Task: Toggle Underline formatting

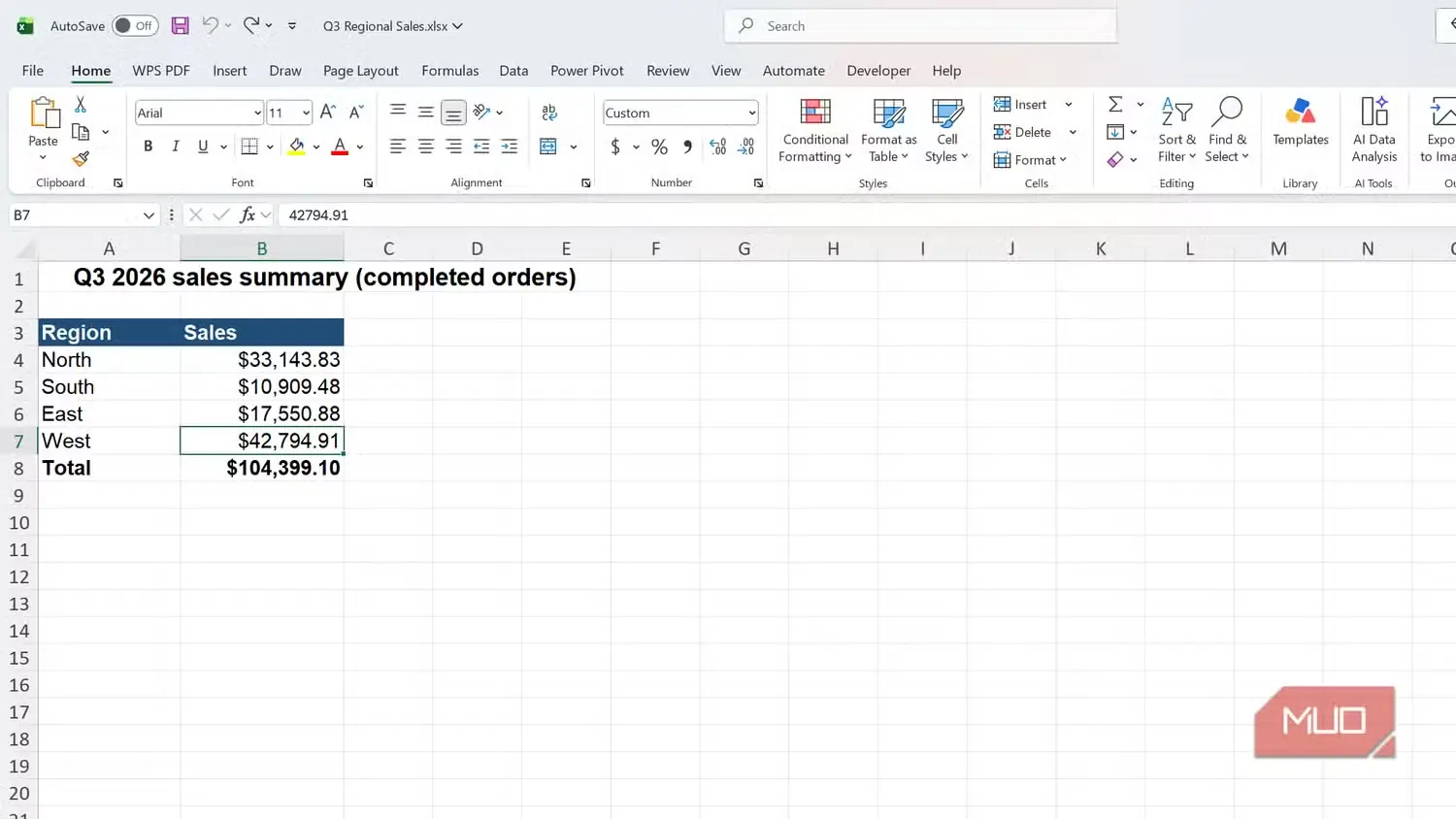Action: click(x=203, y=147)
